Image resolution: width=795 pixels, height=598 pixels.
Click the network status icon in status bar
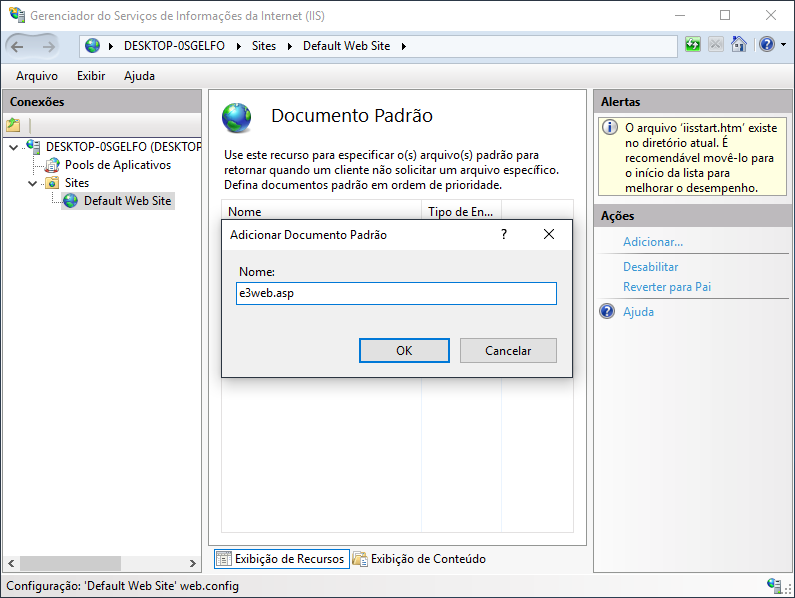[x=774, y=585]
